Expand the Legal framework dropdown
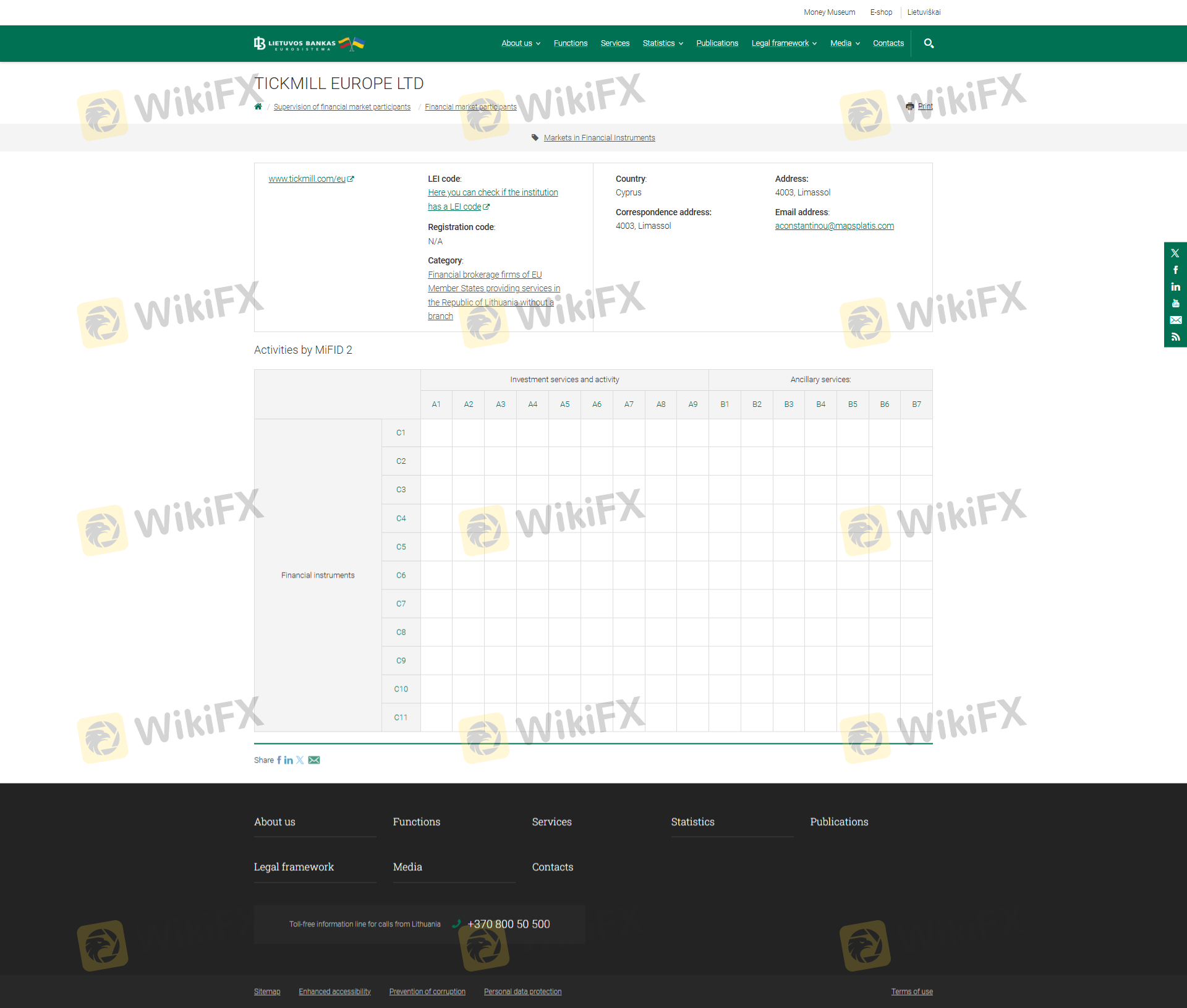Viewport: 1187px width, 1008px height. [x=783, y=43]
